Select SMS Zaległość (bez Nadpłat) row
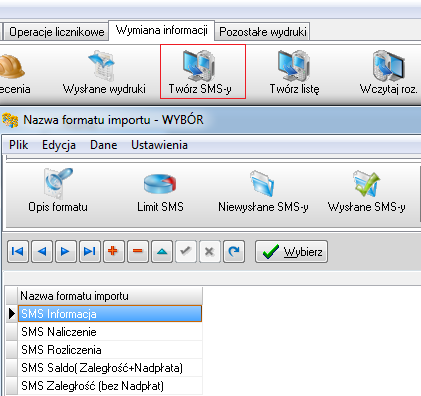421x396 pixels. click(110, 386)
